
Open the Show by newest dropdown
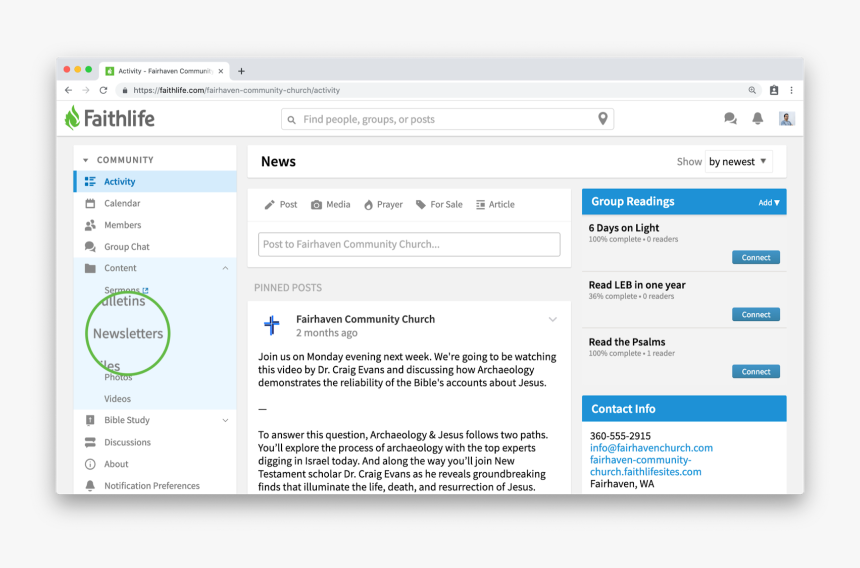[738, 161]
